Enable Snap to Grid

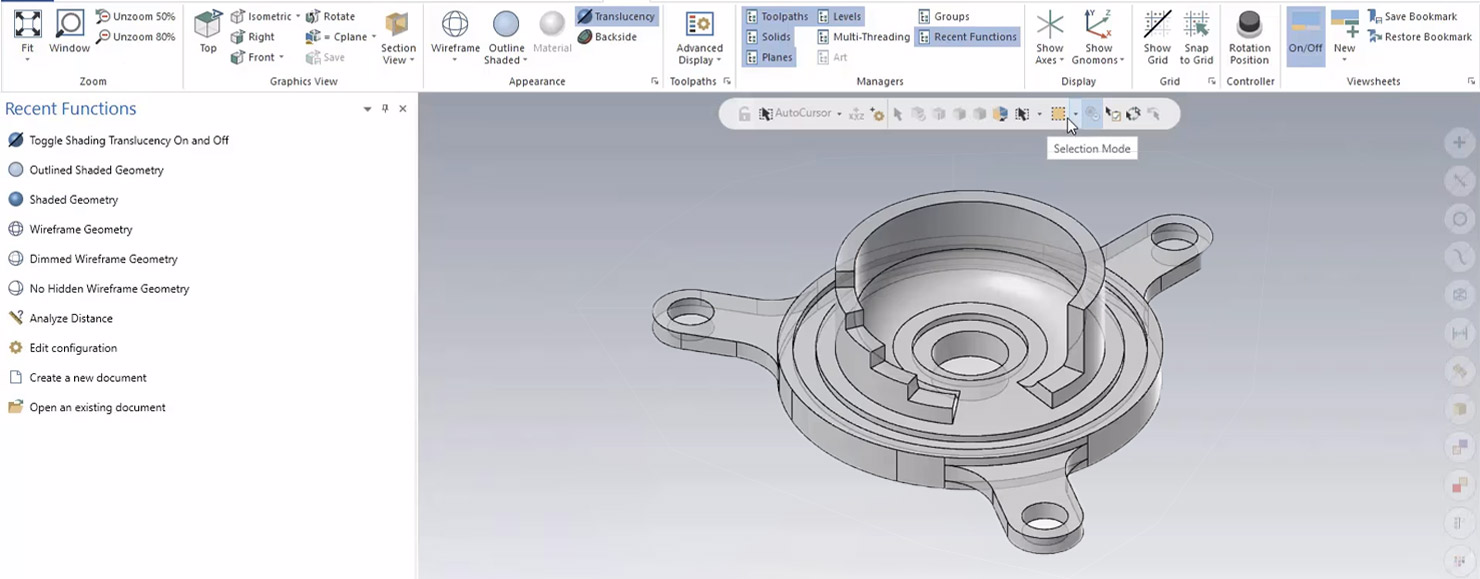(x=1196, y=25)
